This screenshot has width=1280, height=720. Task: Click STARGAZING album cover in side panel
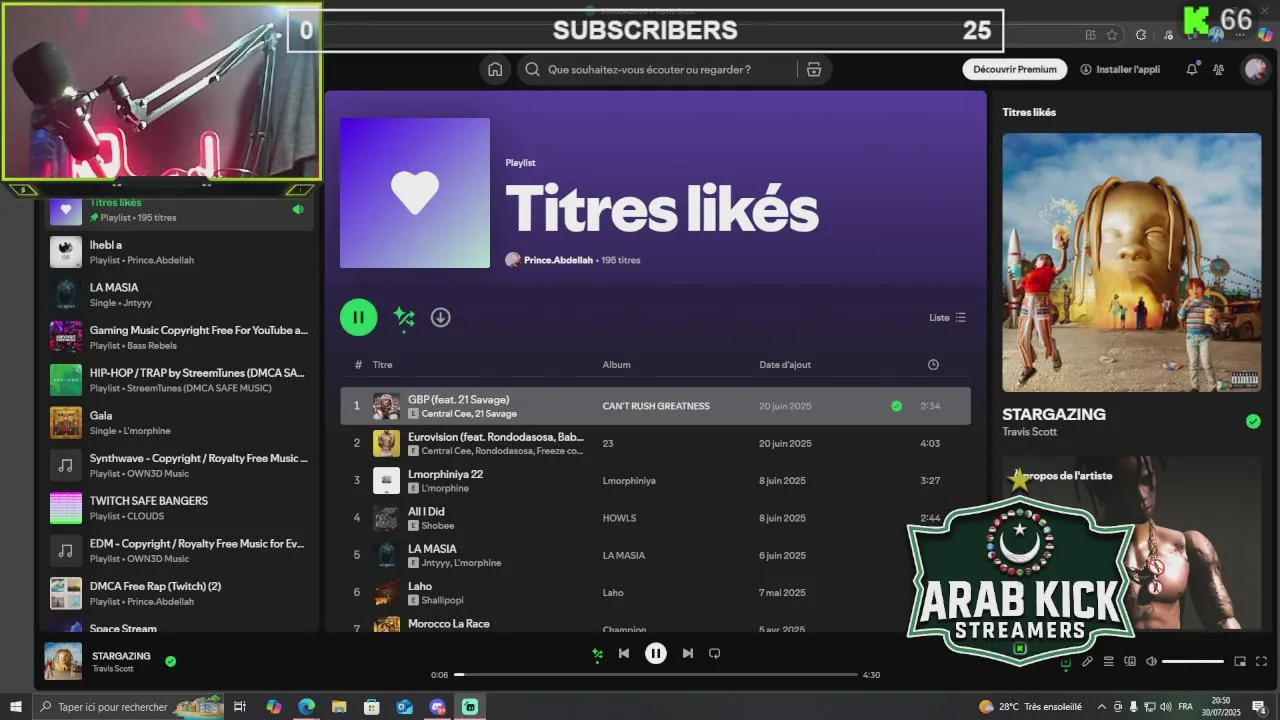[1132, 262]
